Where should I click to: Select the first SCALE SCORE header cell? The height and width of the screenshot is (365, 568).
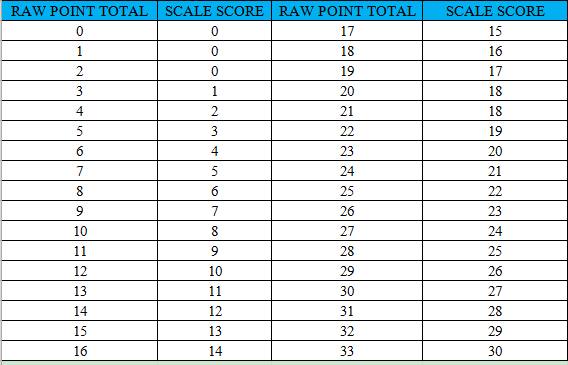tap(214, 11)
